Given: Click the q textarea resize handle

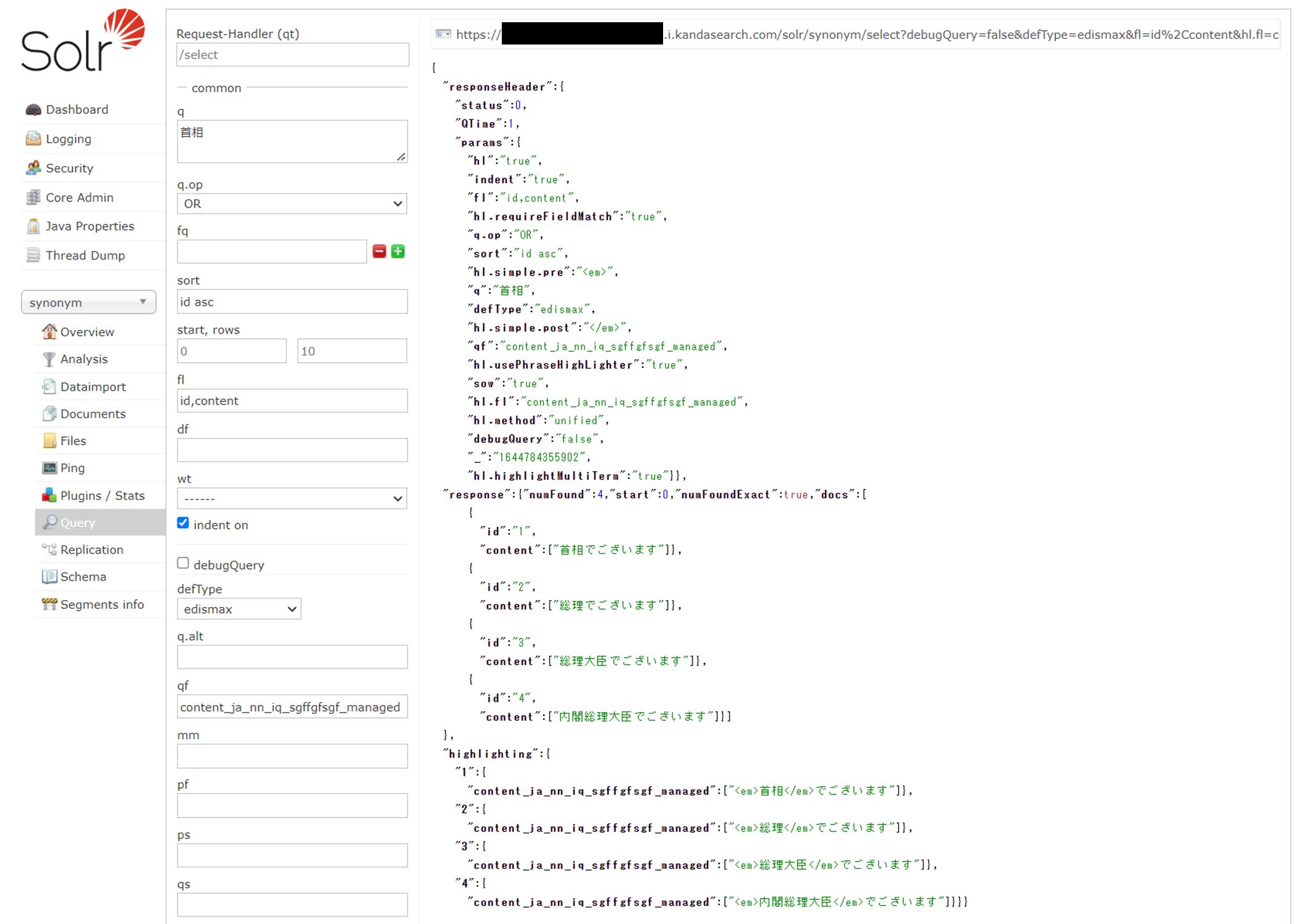Looking at the screenshot, I should (x=401, y=157).
